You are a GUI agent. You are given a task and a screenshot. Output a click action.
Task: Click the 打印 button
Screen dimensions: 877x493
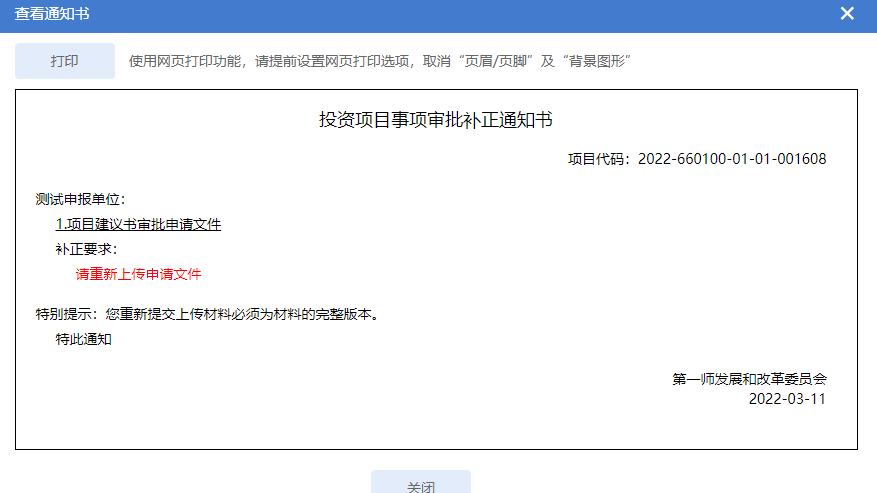point(65,61)
